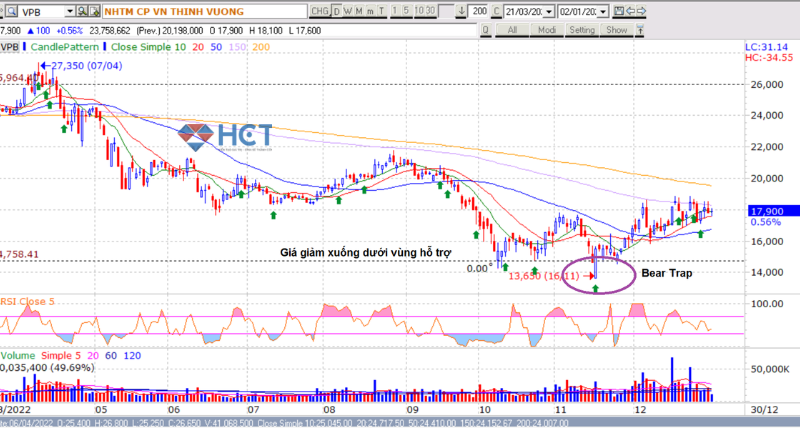Click the blue 50 moving average label
The height and width of the screenshot is (428, 800).
(x=216, y=47)
